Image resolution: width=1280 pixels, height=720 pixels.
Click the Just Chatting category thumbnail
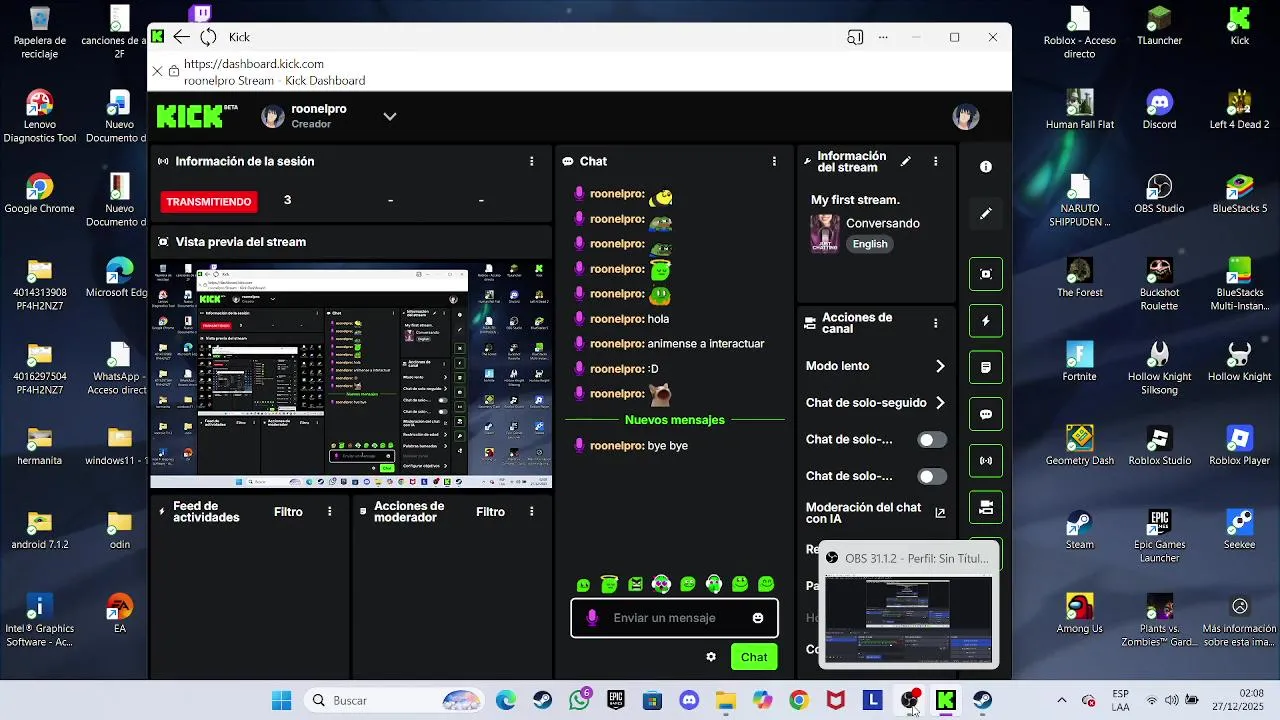825,233
